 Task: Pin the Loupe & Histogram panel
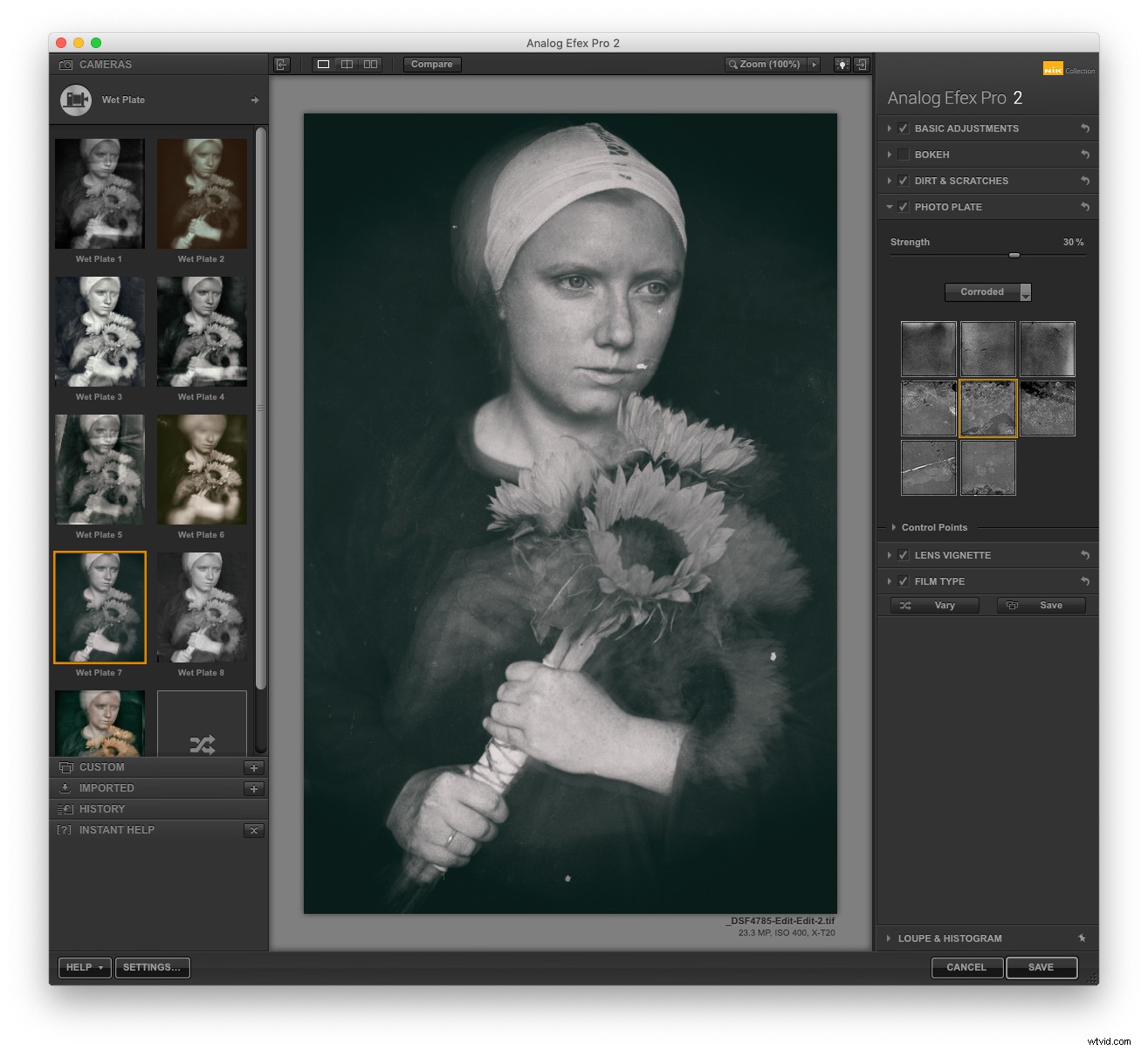pos(1083,938)
